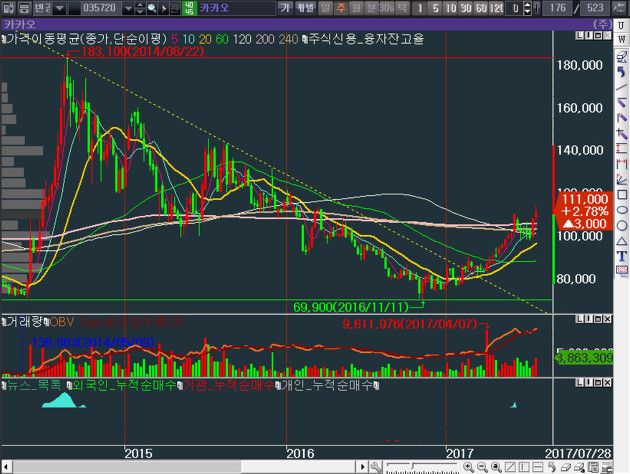Select the 1 interval button
The image size is (630, 474).
(x=420, y=8)
